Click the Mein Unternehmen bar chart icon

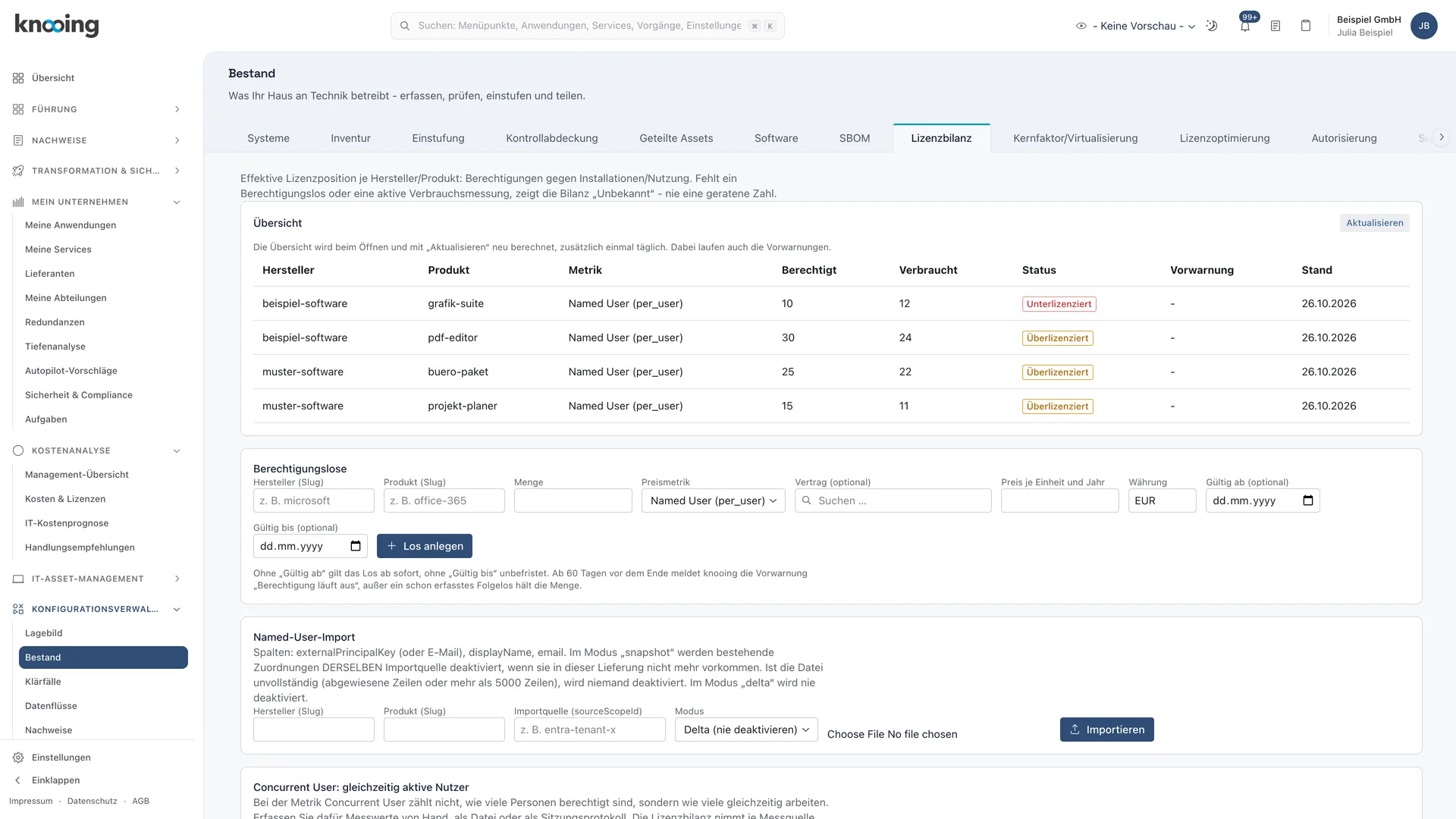18,202
